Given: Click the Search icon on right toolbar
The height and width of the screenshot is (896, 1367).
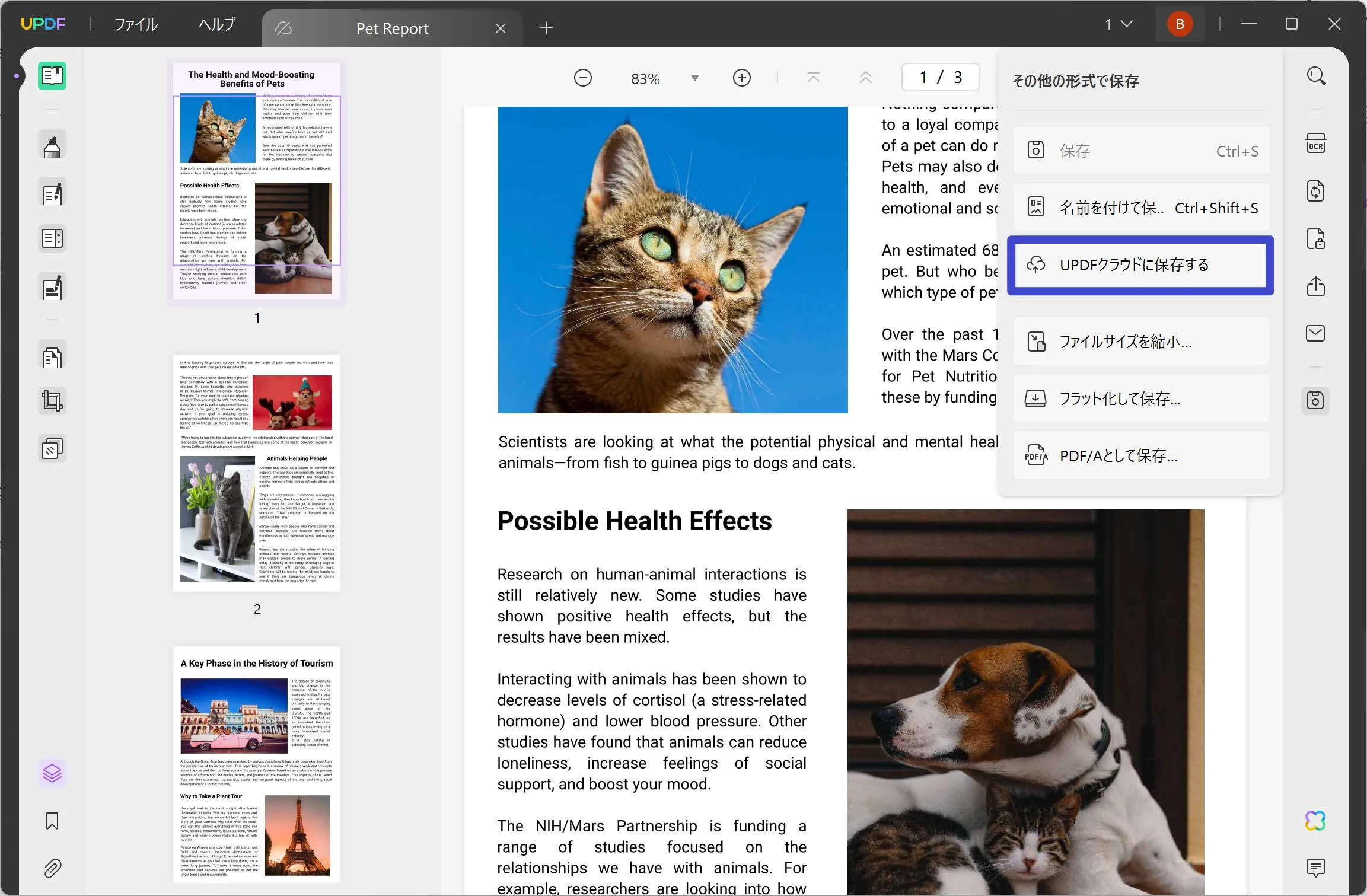Looking at the screenshot, I should click(x=1316, y=77).
